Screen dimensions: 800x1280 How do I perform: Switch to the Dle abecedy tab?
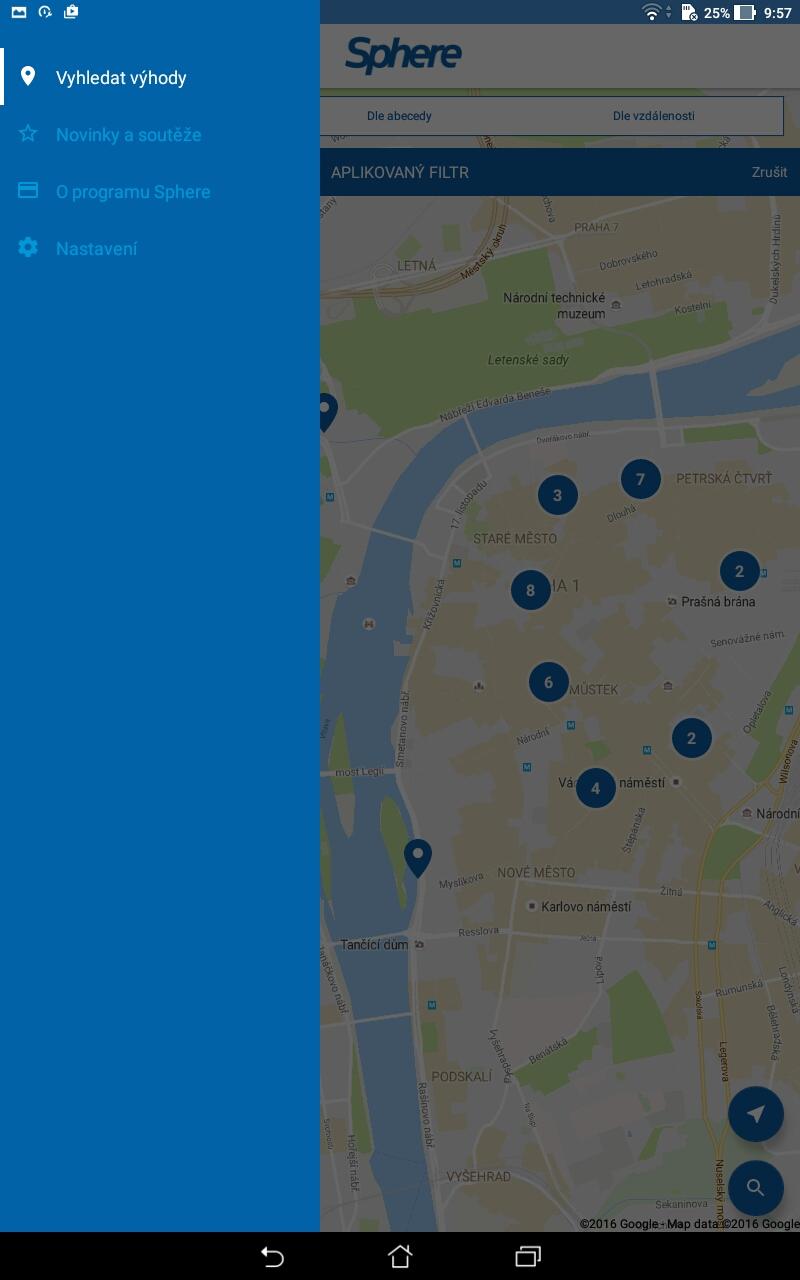click(399, 116)
